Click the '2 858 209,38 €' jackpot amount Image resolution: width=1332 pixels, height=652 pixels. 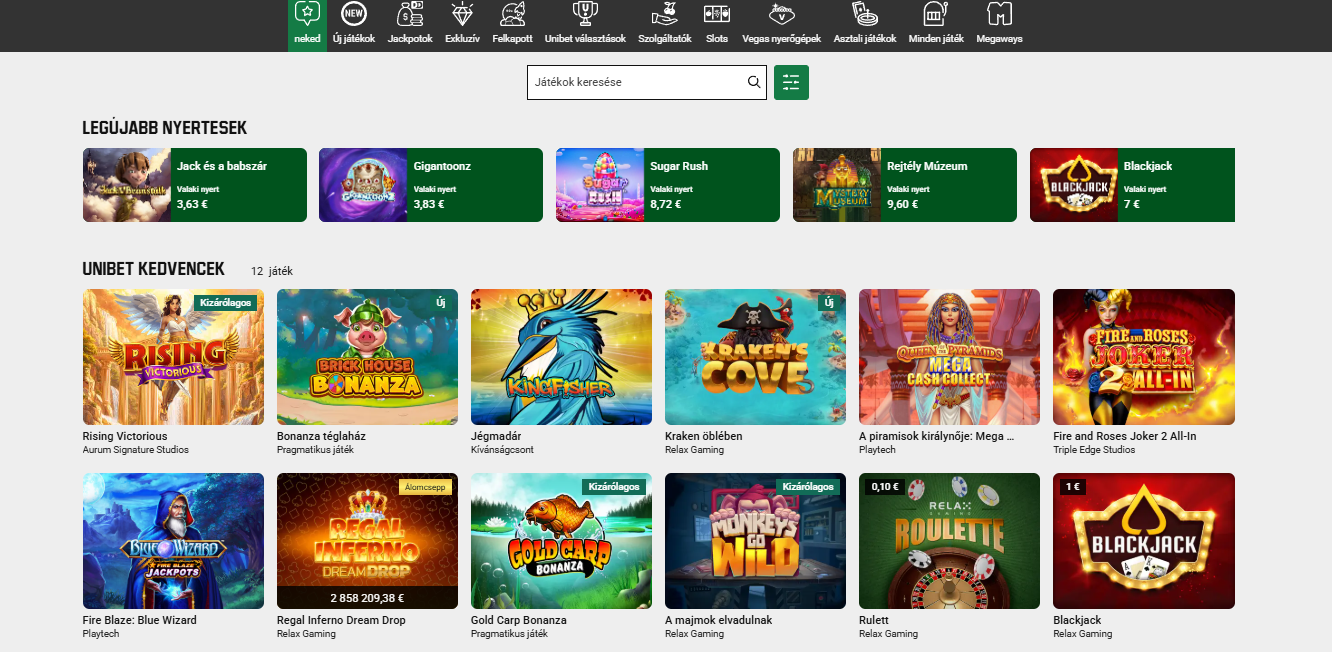pos(368,598)
